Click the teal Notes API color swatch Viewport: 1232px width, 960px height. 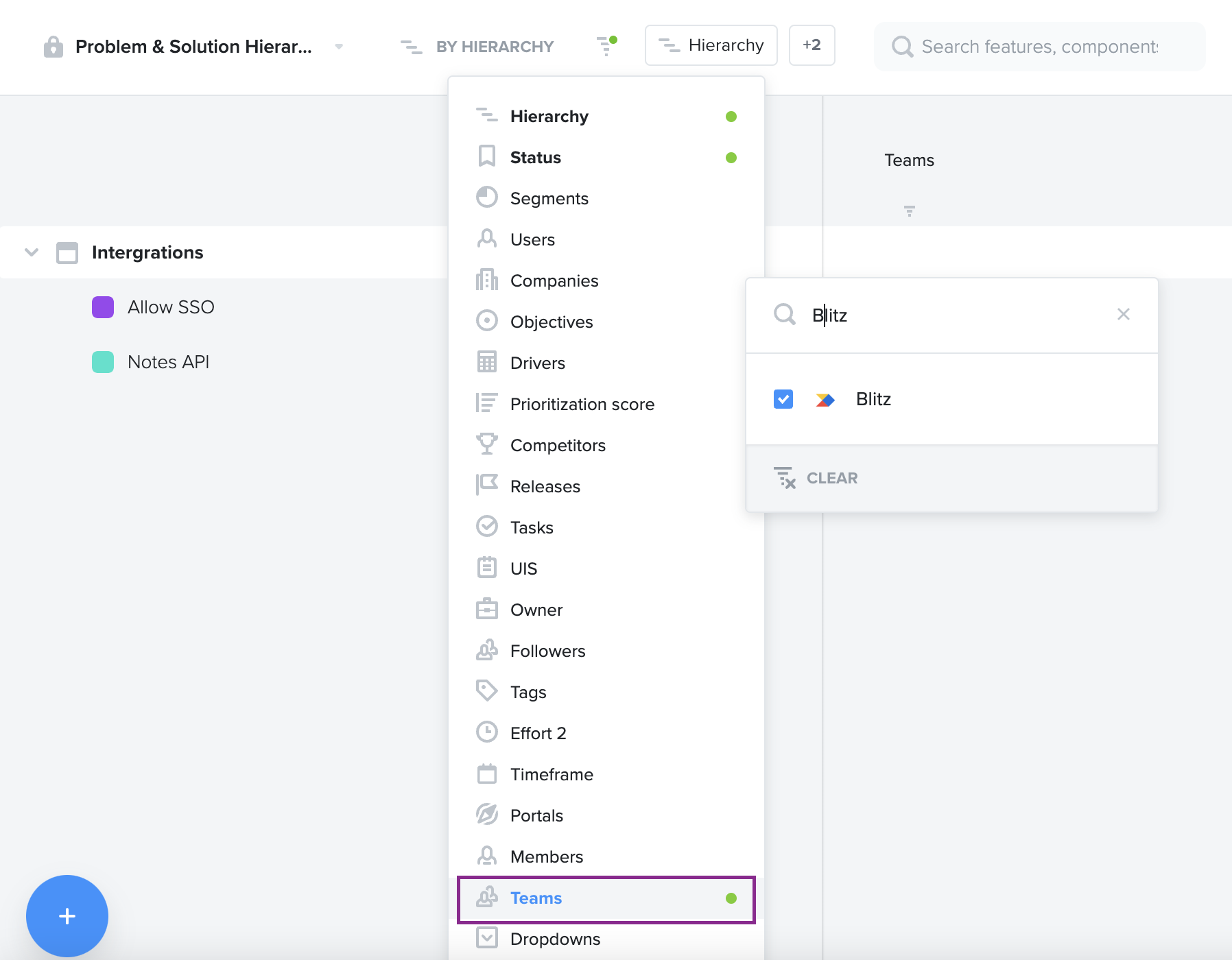point(103,362)
